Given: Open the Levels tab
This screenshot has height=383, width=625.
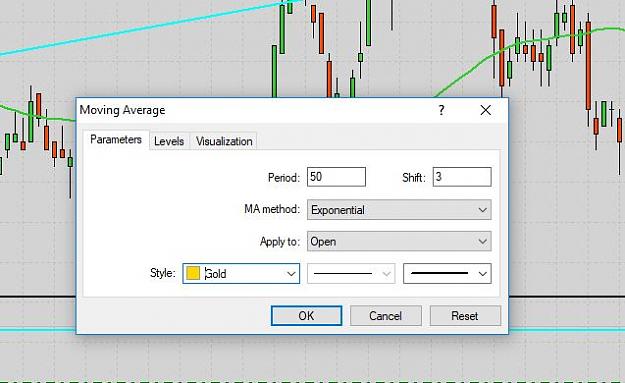Looking at the screenshot, I should pyautogui.click(x=169, y=141).
